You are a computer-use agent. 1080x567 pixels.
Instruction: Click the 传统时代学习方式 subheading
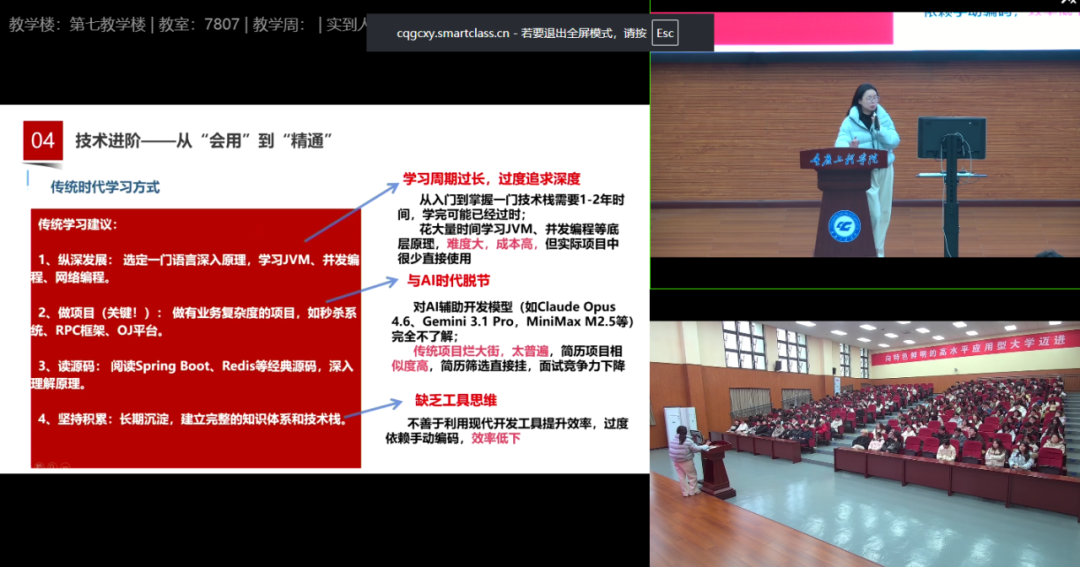(x=105, y=187)
